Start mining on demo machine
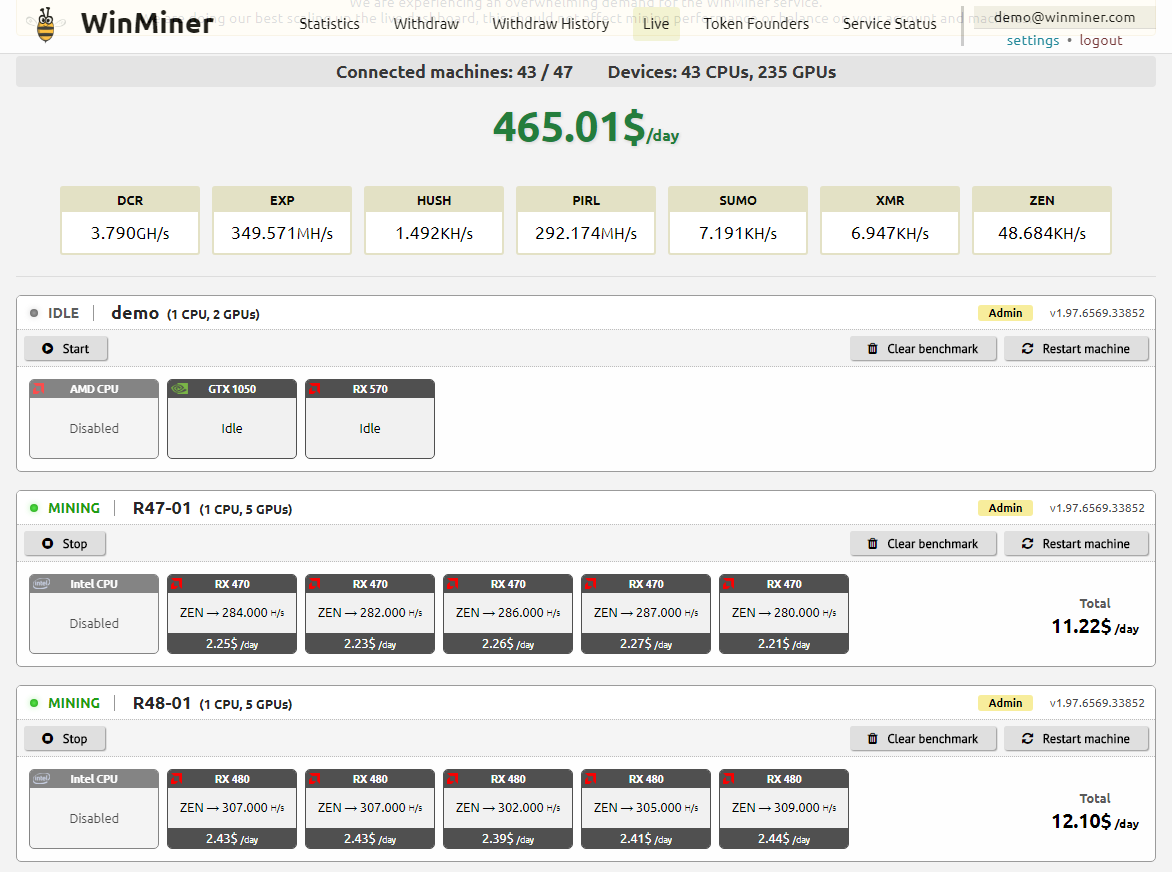This screenshot has height=872, width=1172. click(66, 349)
